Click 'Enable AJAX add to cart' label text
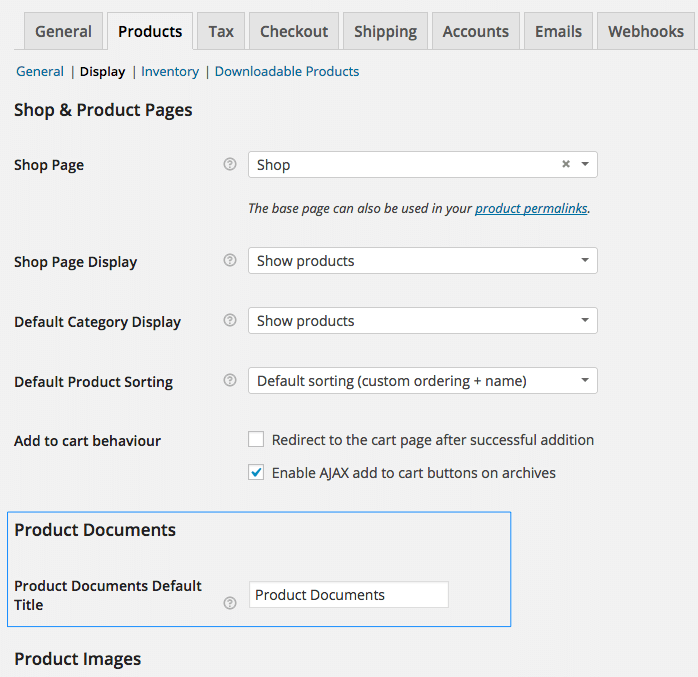 click(x=414, y=473)
